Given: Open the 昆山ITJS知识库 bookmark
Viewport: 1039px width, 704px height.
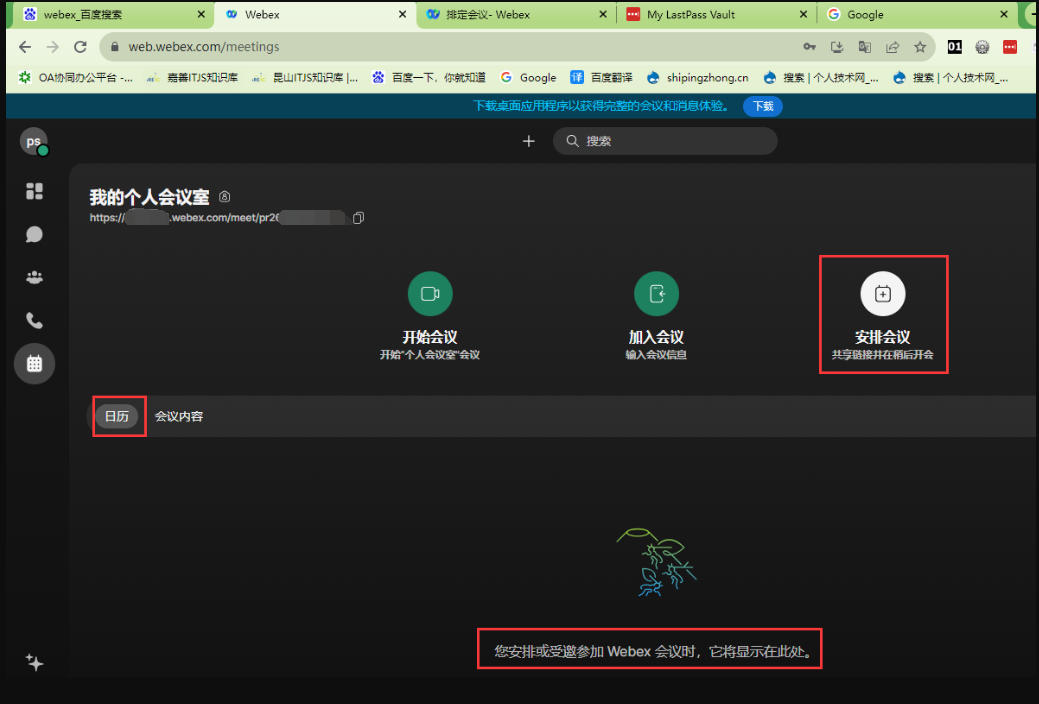Looking at the screenshot, I should pyautogui.click(x=305, y=78).
